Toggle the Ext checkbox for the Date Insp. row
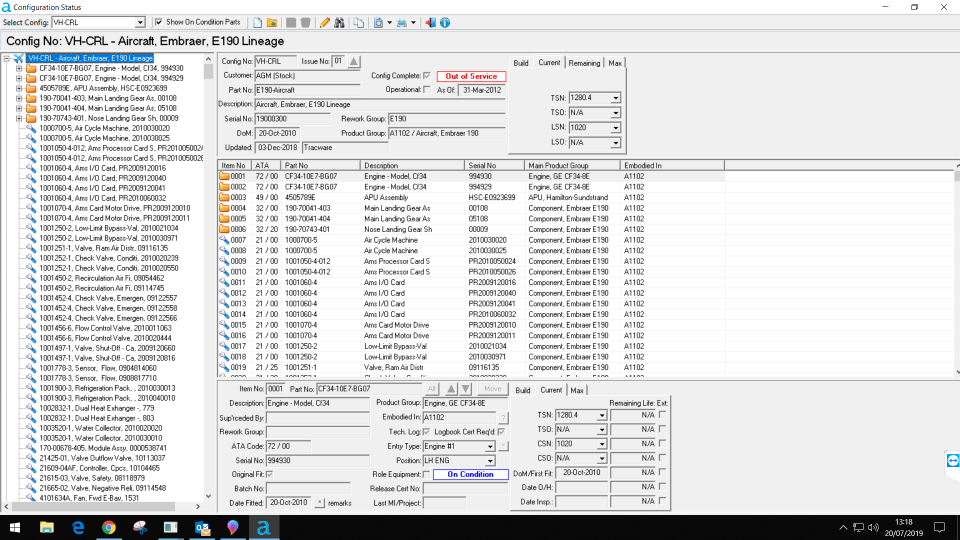The image size is (960, 540). click(662, 501)
